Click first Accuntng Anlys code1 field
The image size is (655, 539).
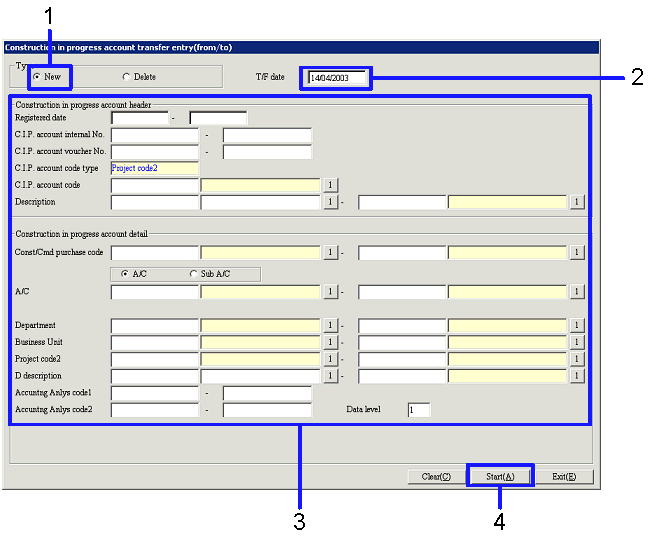point(155,393)
